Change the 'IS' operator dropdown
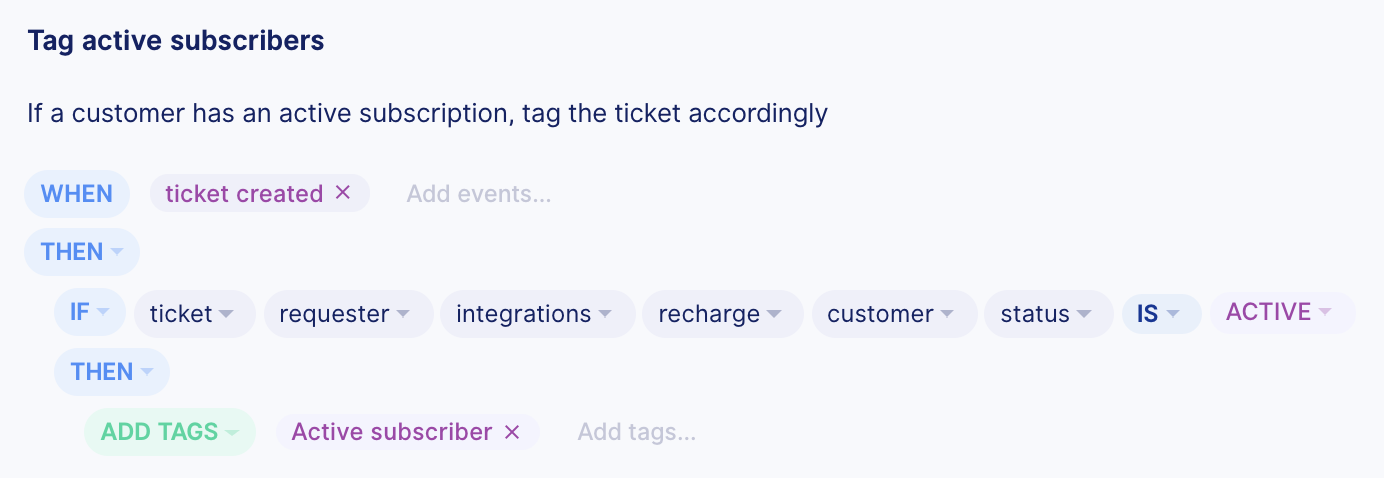 (x=1162, y=314)
